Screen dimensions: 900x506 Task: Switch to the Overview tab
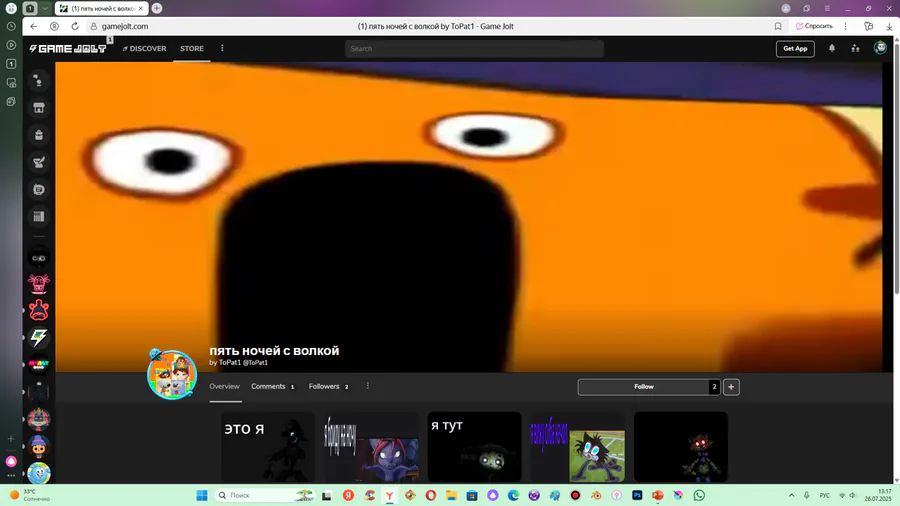click(x=224, y=387)
